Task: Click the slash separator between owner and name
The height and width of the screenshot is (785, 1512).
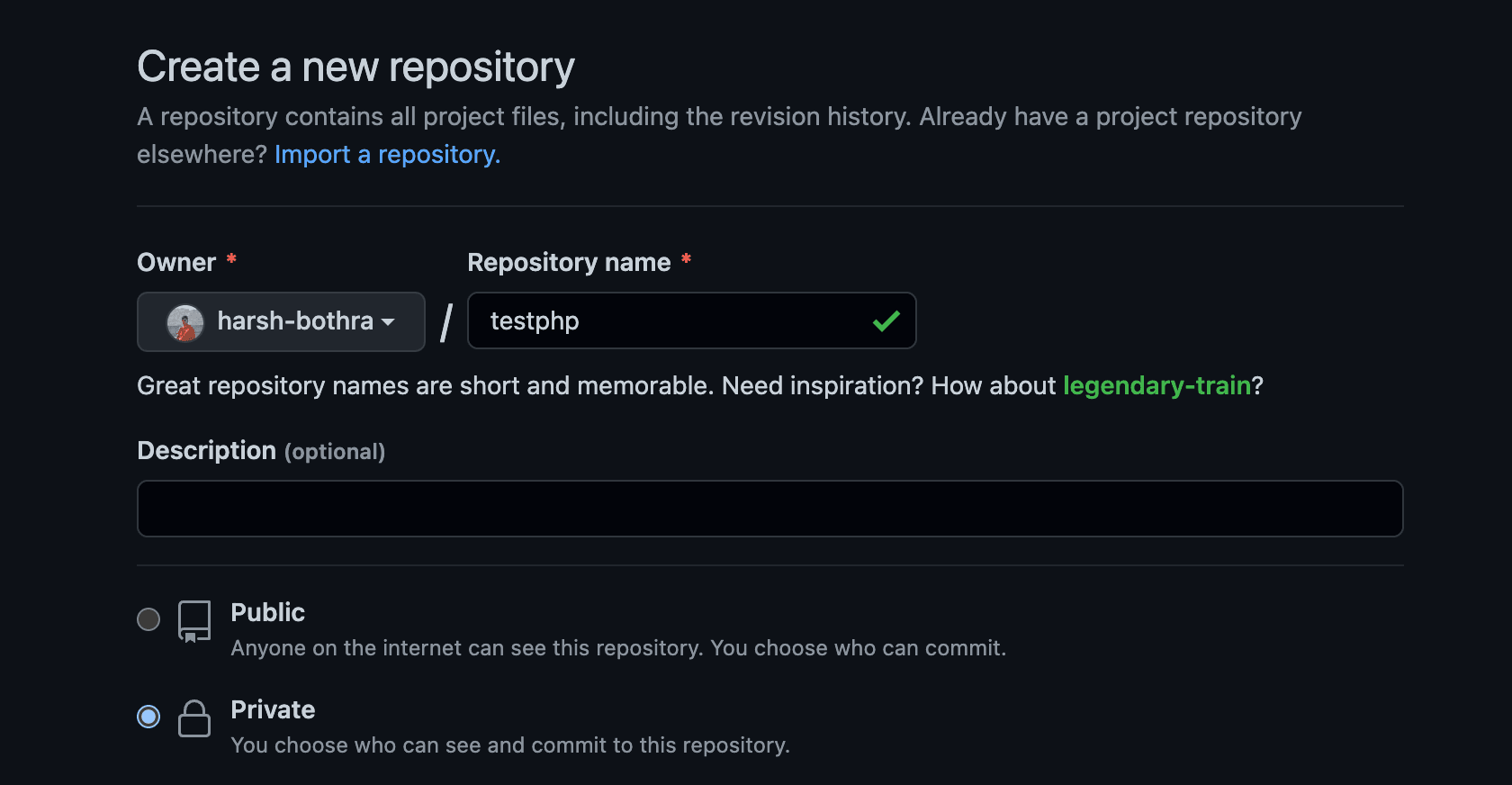Action: point(446,322)
